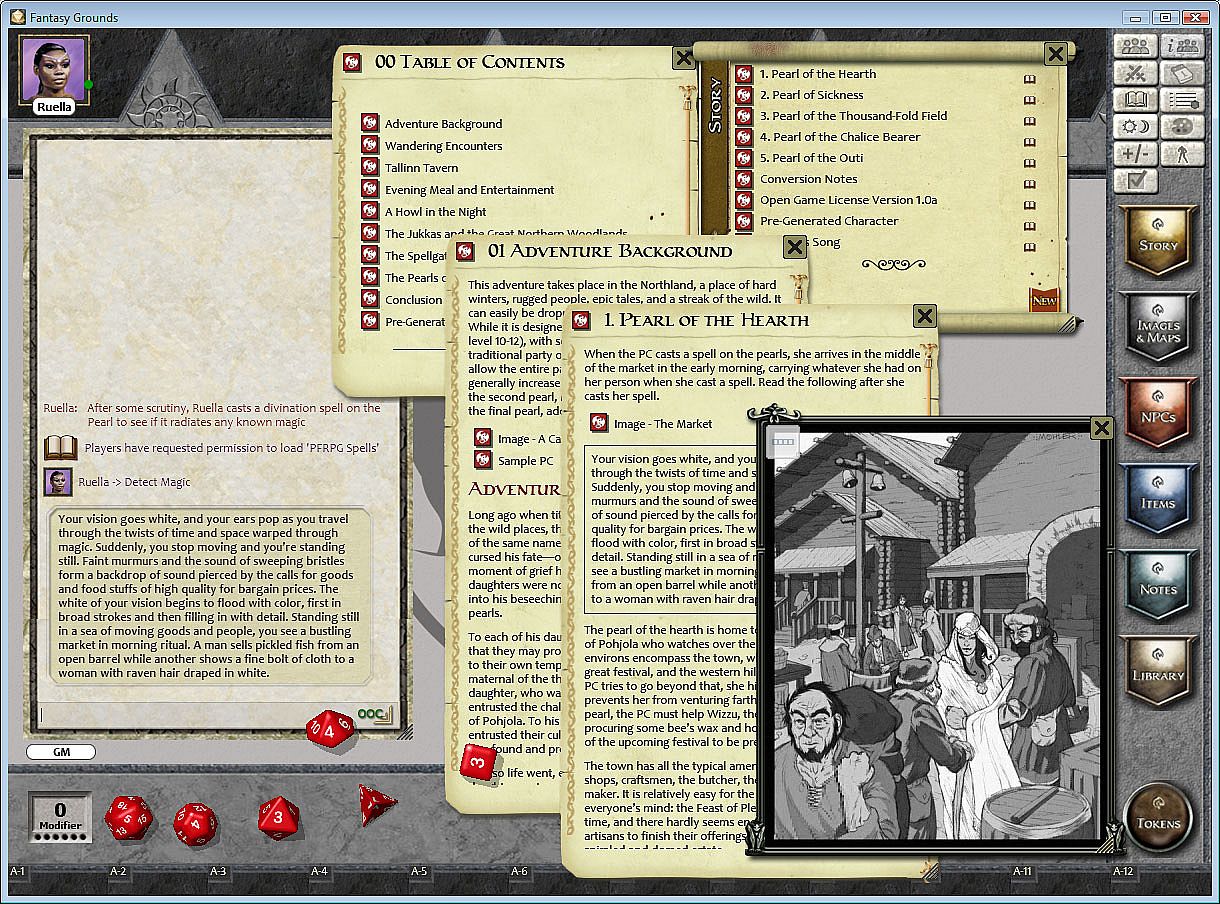The height and width of the screenshot is (904, 1220).
Task: Close the 01 Adventure Background window
Action: point(795,246)
